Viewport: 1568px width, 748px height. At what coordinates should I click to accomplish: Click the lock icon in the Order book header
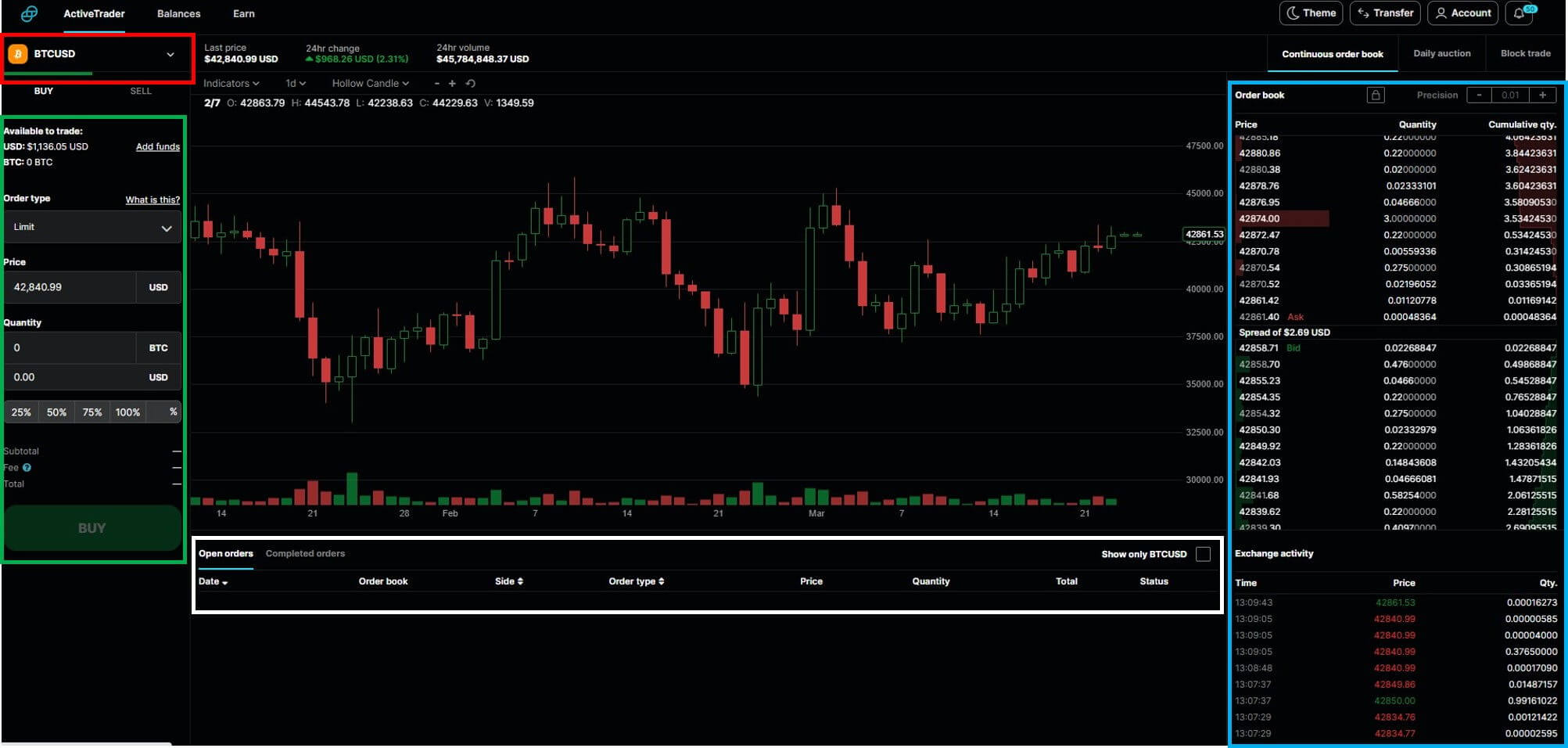pos(1376,95)
